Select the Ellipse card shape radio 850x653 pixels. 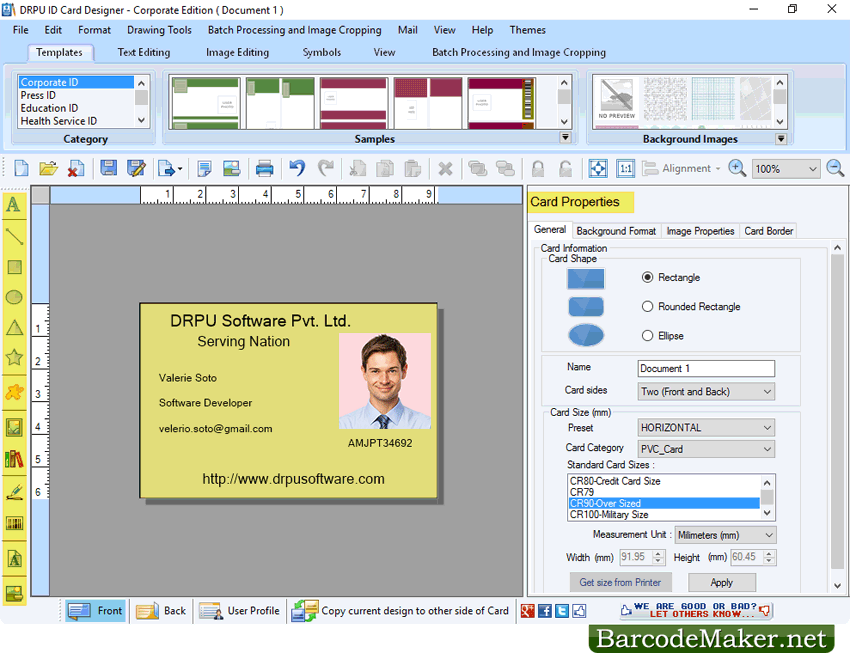click(647, 336)
